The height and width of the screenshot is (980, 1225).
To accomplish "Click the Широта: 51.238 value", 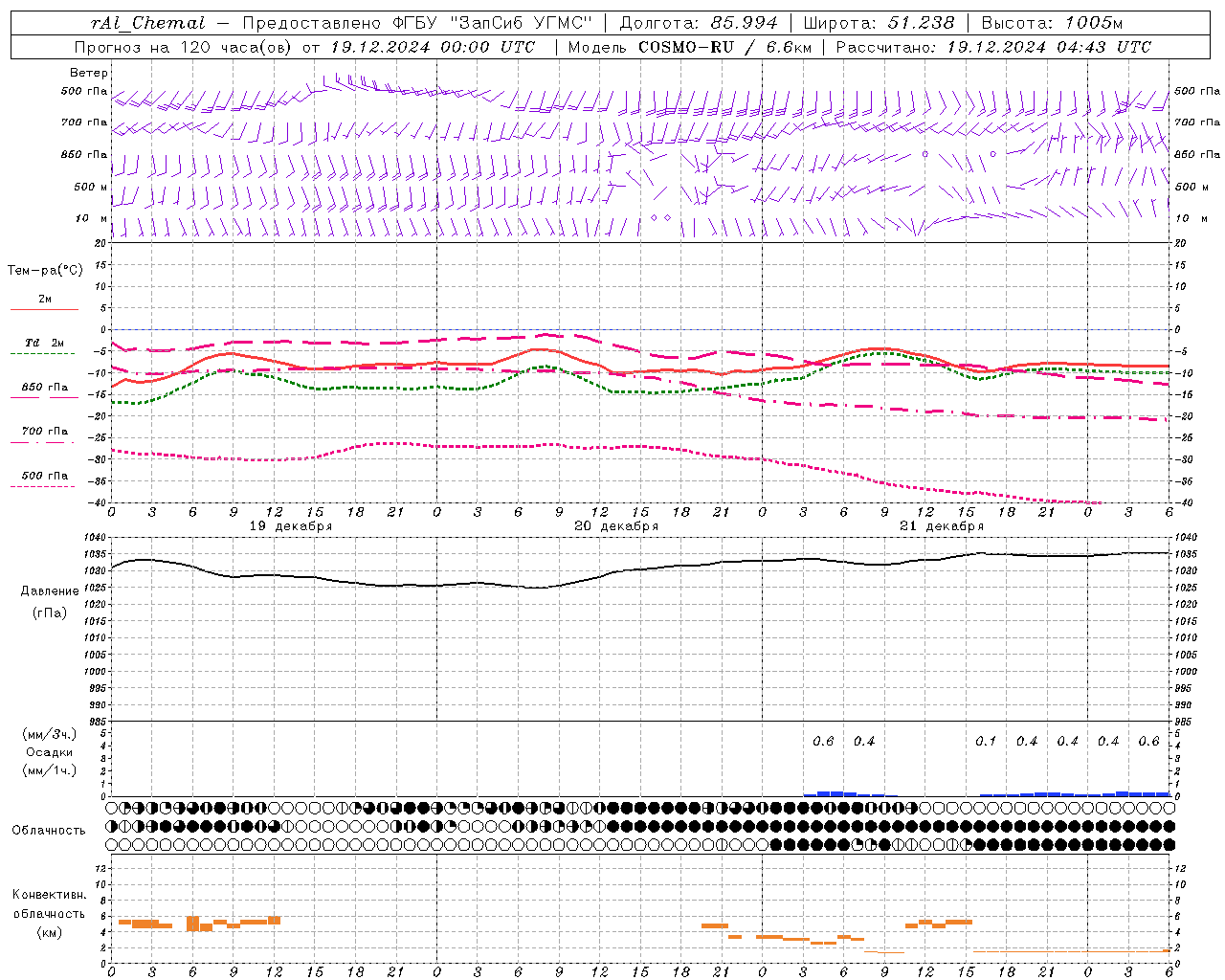I will (x=879, y=23).
